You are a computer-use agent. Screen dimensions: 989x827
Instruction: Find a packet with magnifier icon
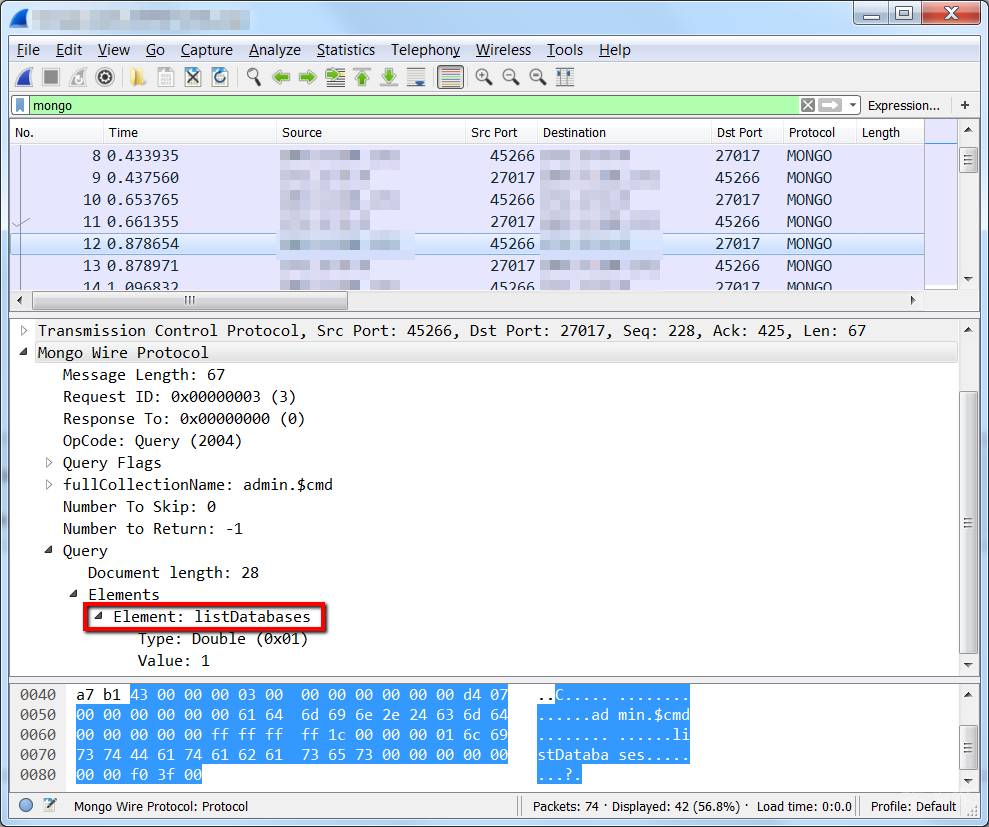point(254,78)
